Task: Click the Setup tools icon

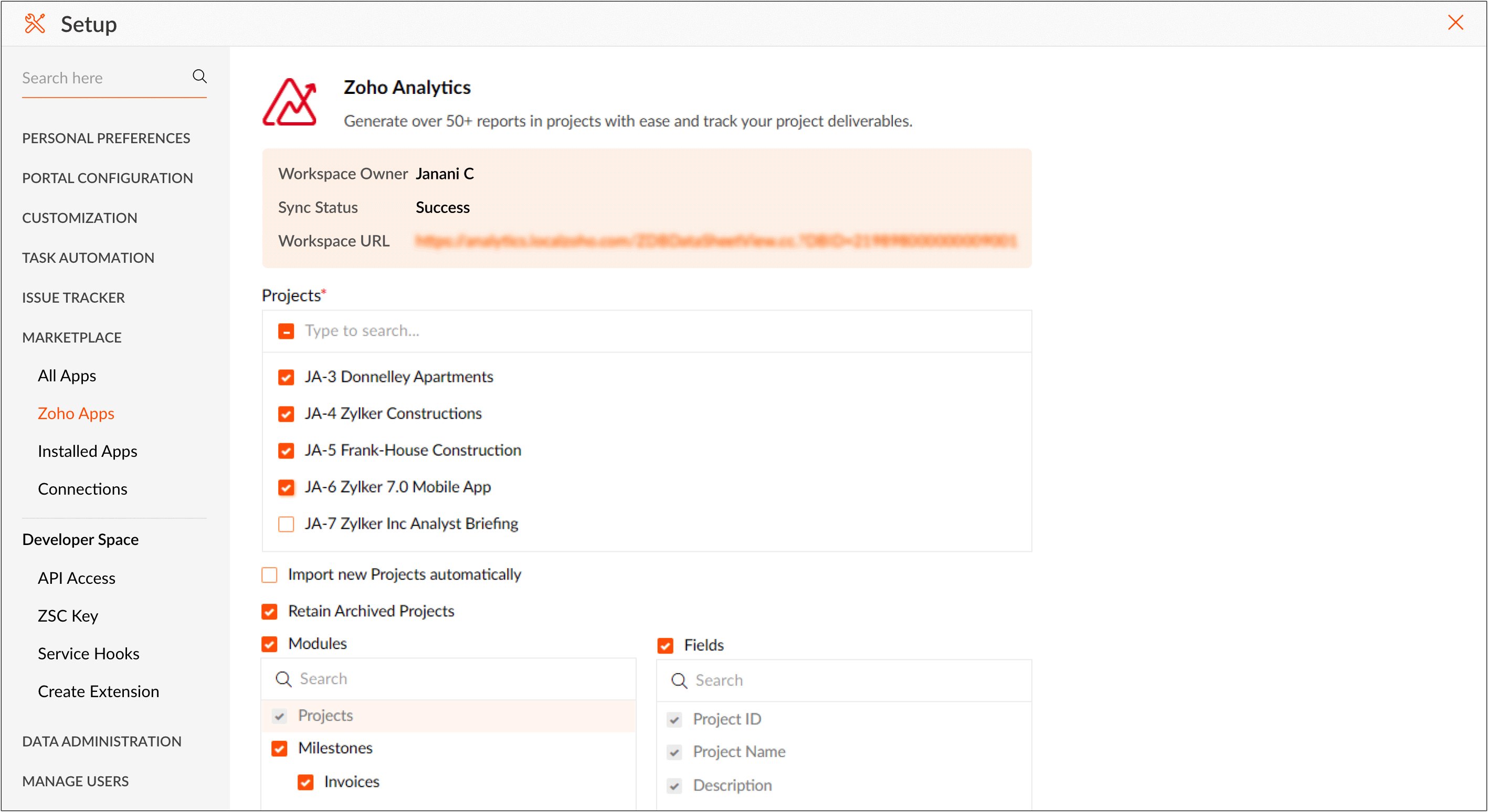Action: click(x=35, y=24)
